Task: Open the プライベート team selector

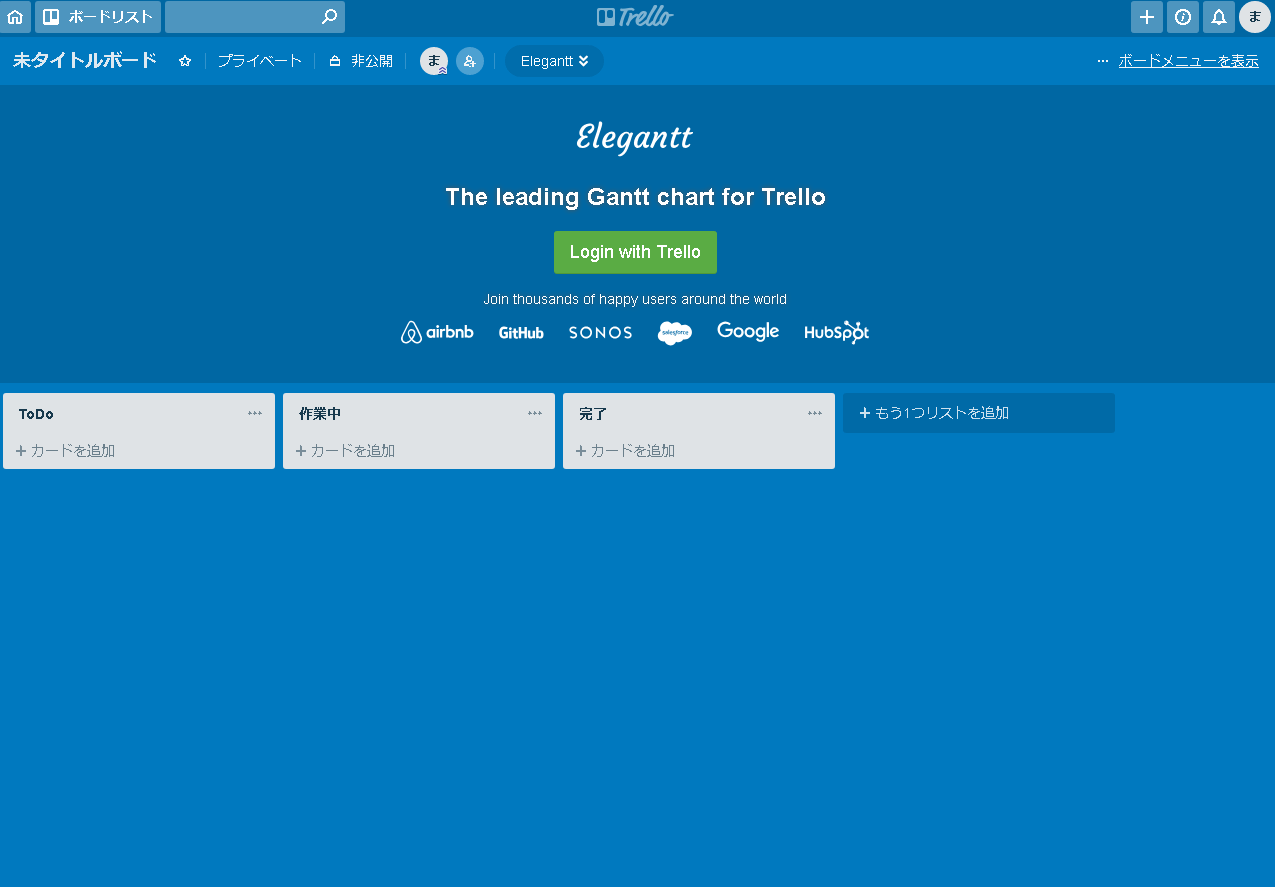Action: pyautogui.click(x=259, y=61)
